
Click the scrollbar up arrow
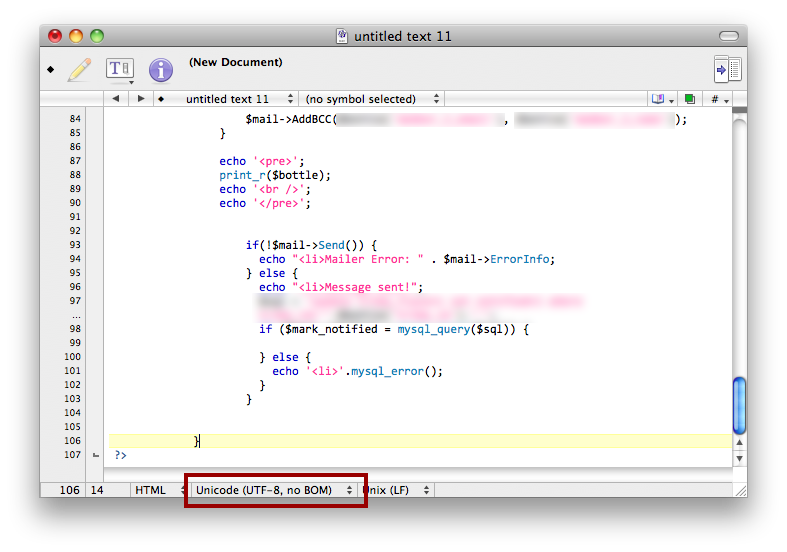(739, 442)
